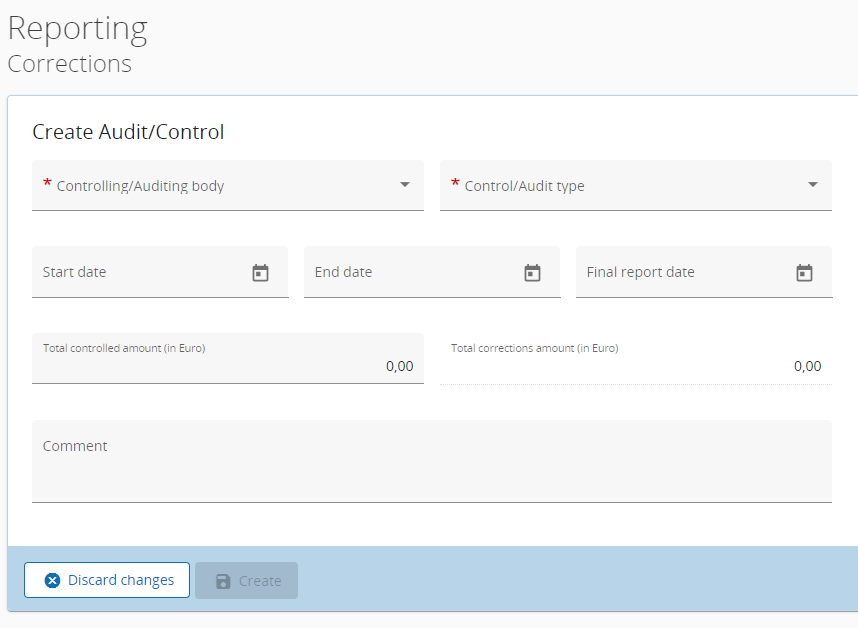The height and width of the screenshot is (628, 858).
Task: Click the X icon on Discard changes
Action: point(53,581)
